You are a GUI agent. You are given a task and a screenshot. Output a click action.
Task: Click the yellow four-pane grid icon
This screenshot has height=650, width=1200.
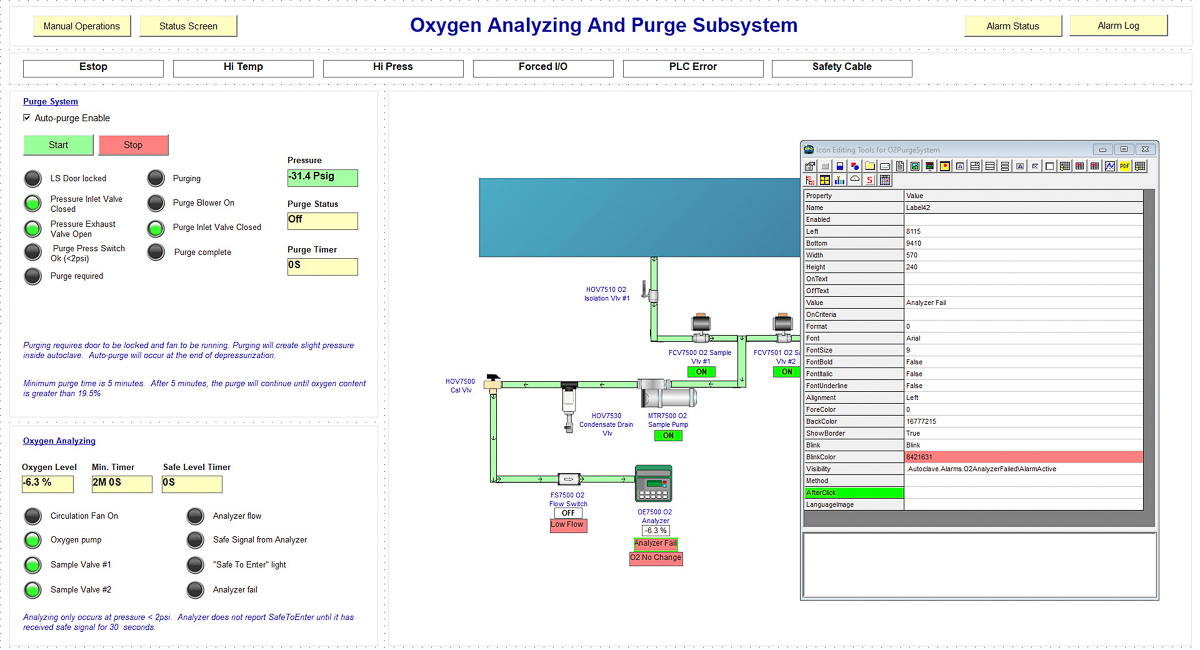[x=825, y=180]
